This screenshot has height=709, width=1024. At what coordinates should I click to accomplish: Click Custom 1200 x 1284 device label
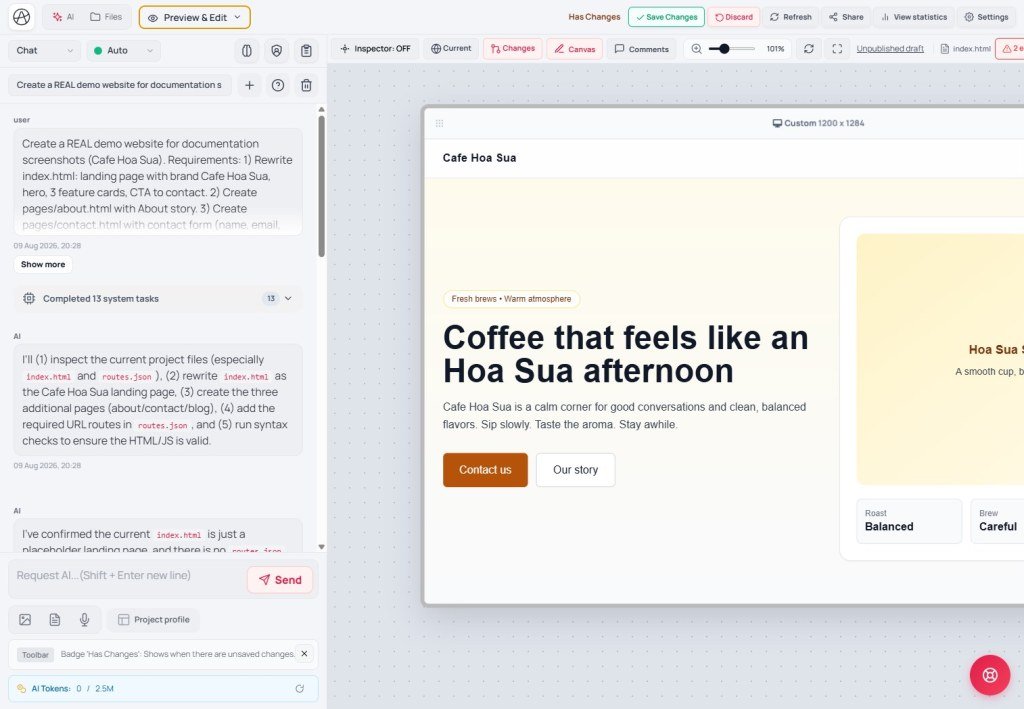818,123
